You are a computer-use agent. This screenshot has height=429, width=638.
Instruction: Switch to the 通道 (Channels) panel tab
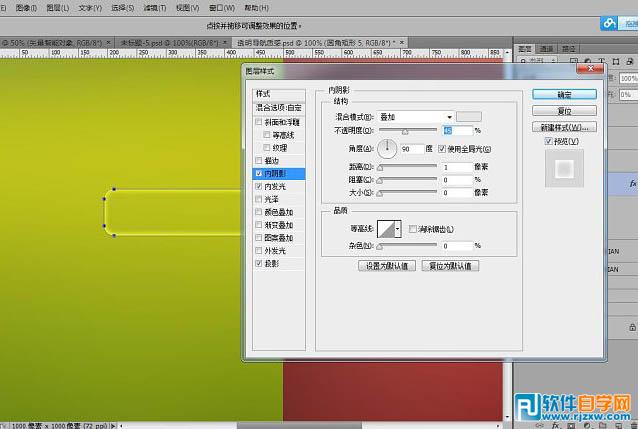click(x=547, y=48)
